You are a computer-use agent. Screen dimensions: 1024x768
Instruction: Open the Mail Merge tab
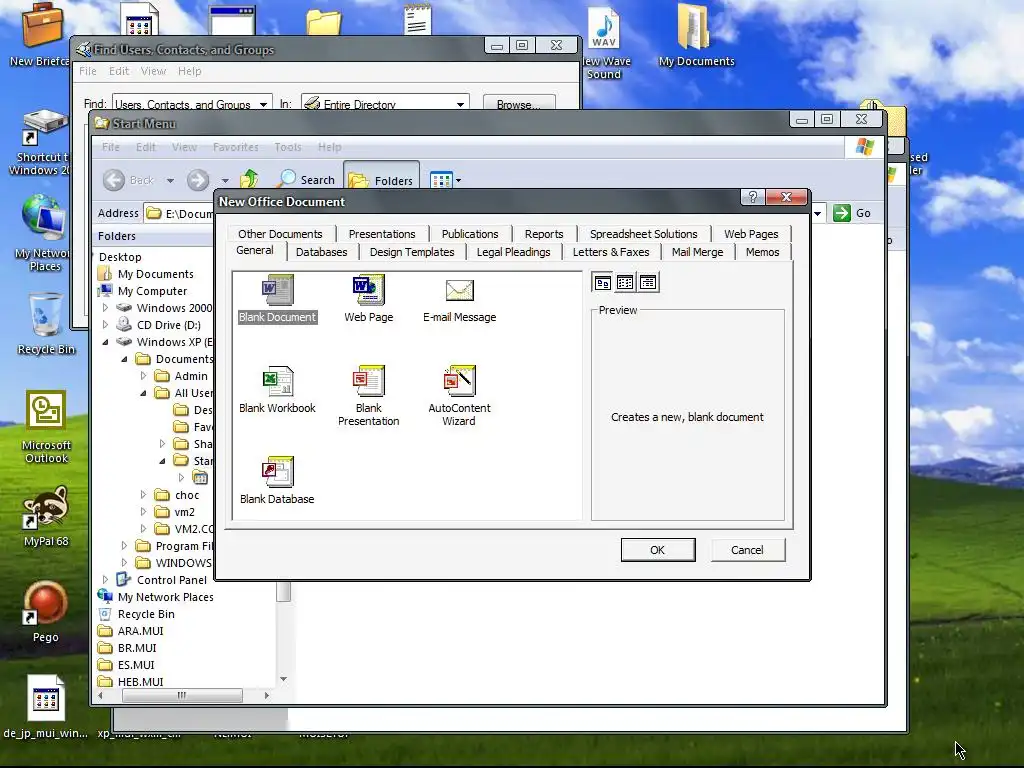pyautogui.click(x=697, y=252)
